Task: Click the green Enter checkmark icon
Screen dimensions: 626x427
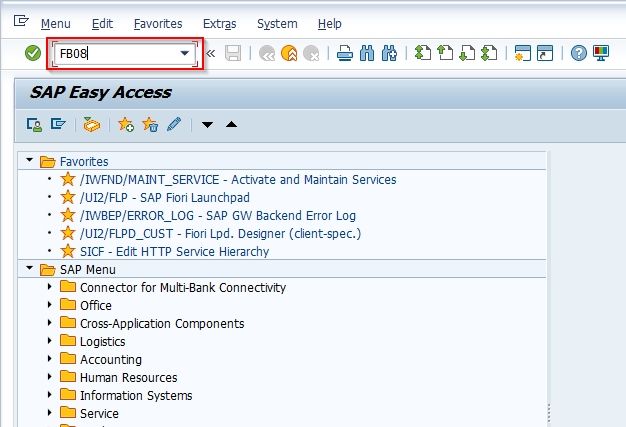Action: click(x=33, y=53)
